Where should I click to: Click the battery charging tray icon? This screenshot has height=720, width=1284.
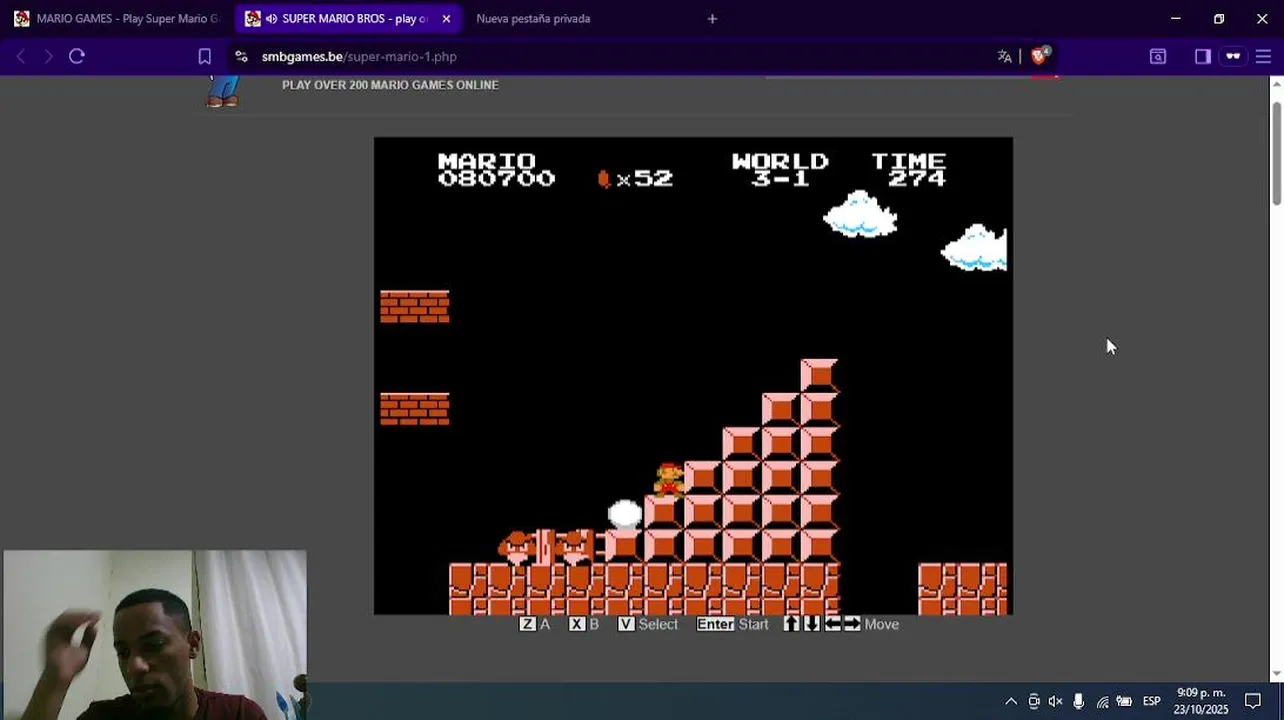coord(1124,701)
